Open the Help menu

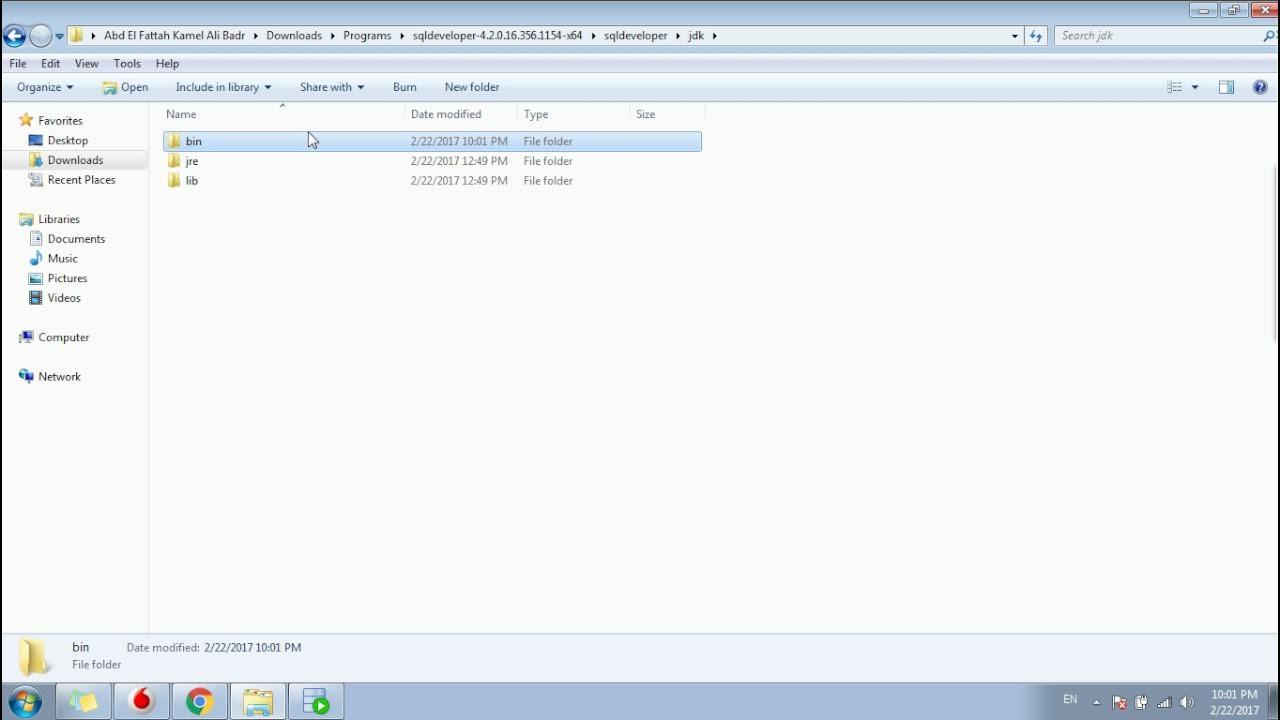[x=167, y=63]
